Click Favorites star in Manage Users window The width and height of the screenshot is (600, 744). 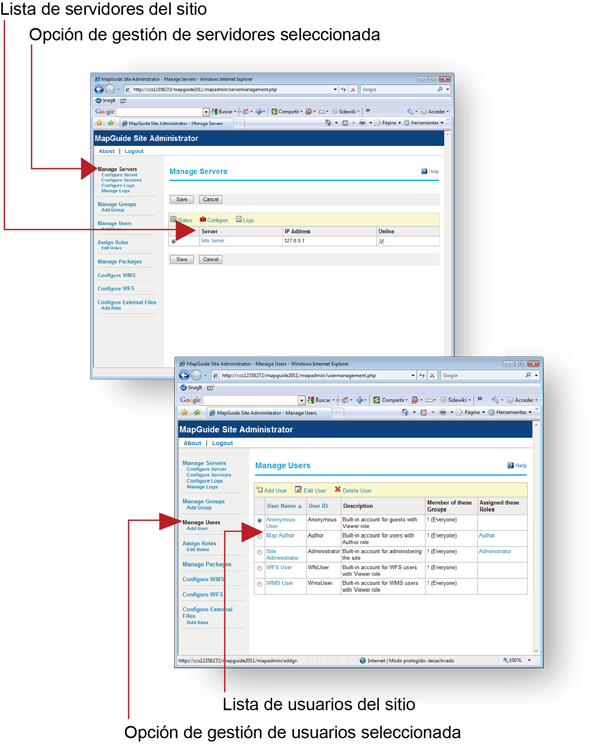(x=185, y=412)
